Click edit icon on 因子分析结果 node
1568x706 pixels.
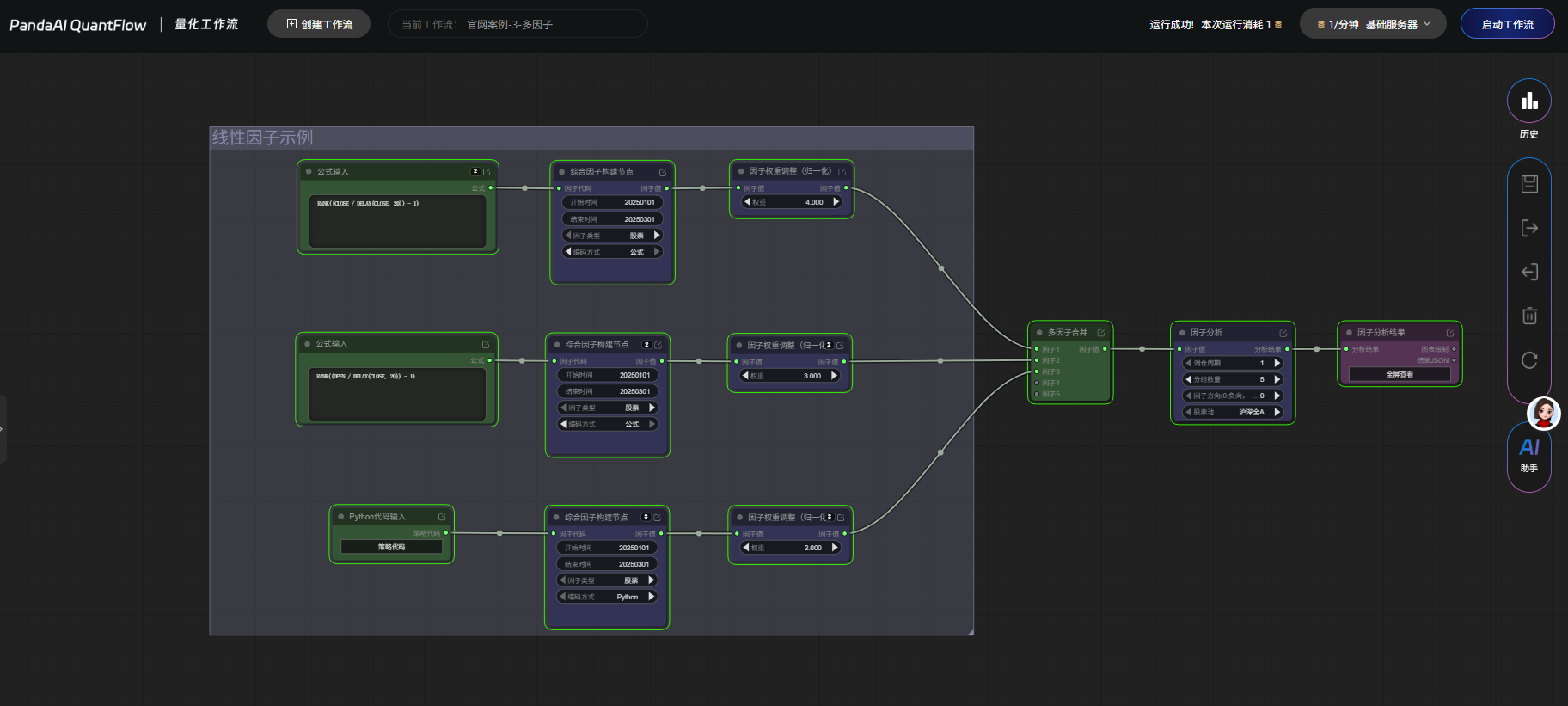click(x=1450, y=333)
